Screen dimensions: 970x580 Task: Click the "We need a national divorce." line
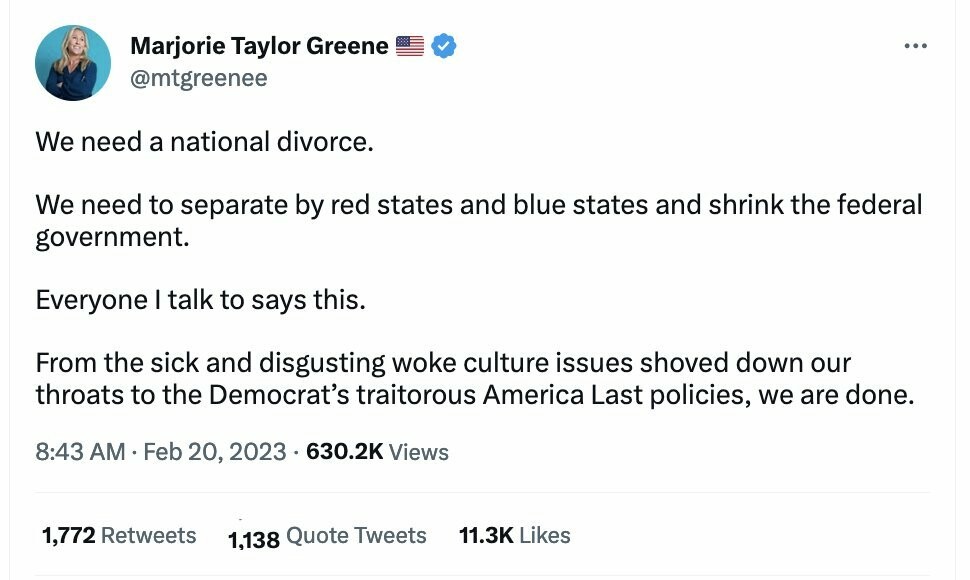[204, 141]
